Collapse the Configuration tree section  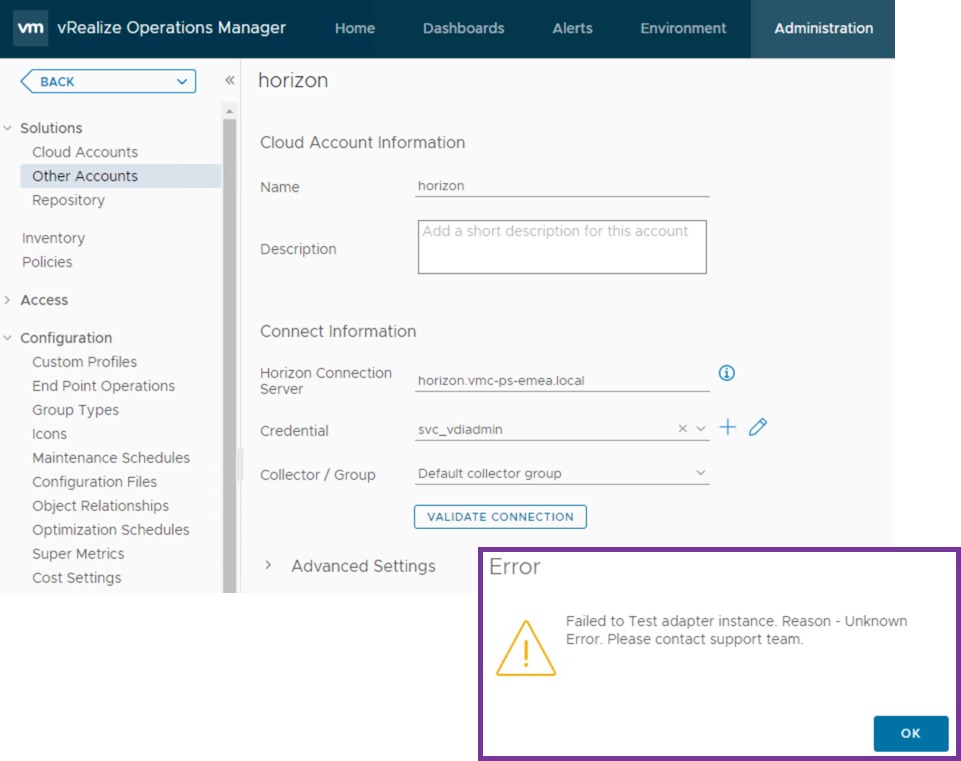point(7,338)
